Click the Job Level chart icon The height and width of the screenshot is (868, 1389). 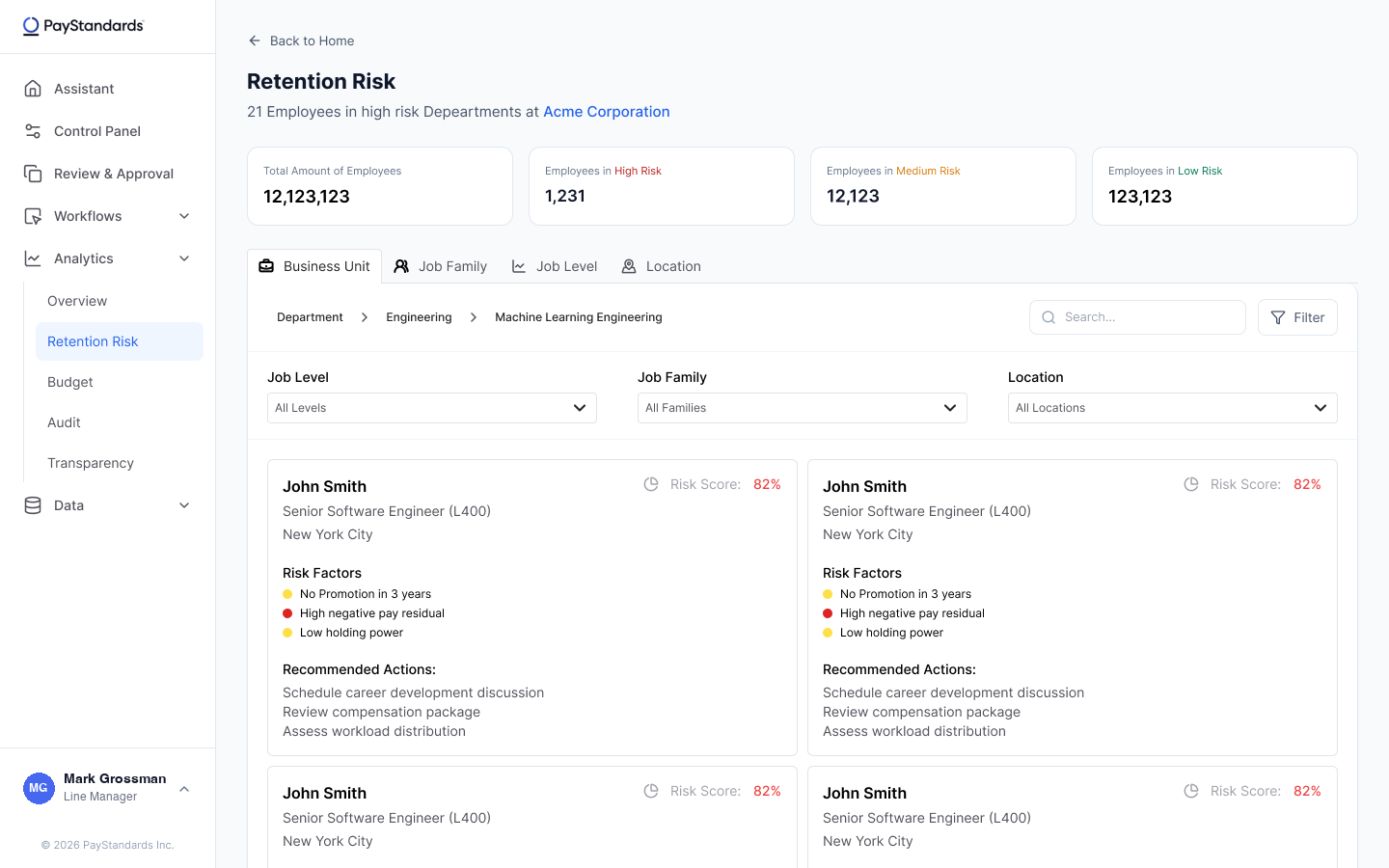(x=519, y=266)
